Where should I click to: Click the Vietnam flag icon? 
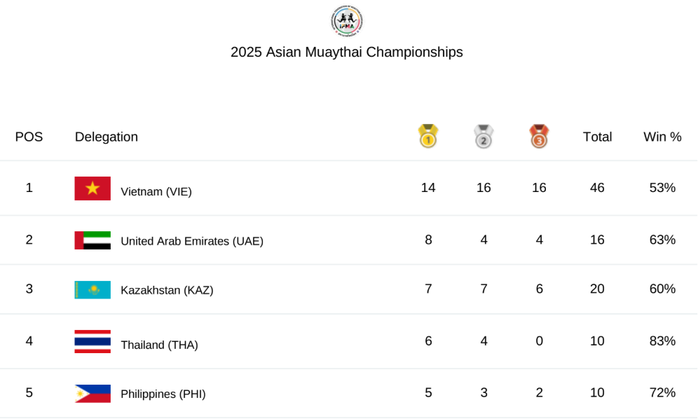(x=93, y=188)
